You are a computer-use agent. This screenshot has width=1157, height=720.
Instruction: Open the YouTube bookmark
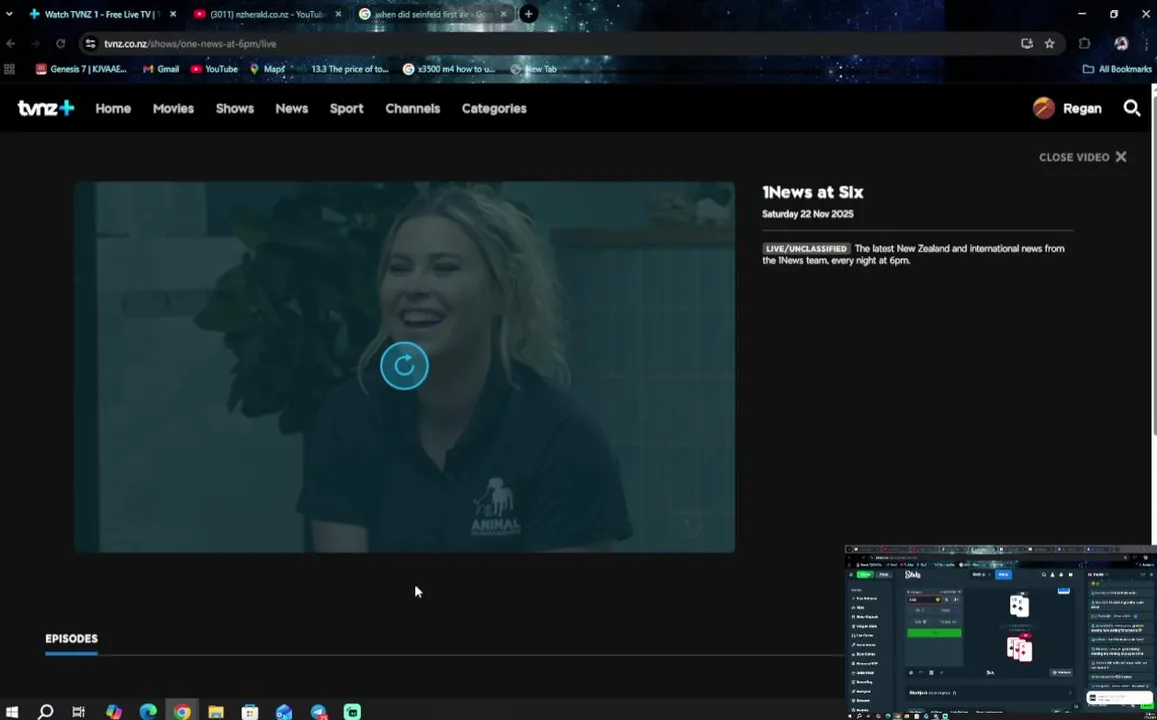(x=214, y=69)
